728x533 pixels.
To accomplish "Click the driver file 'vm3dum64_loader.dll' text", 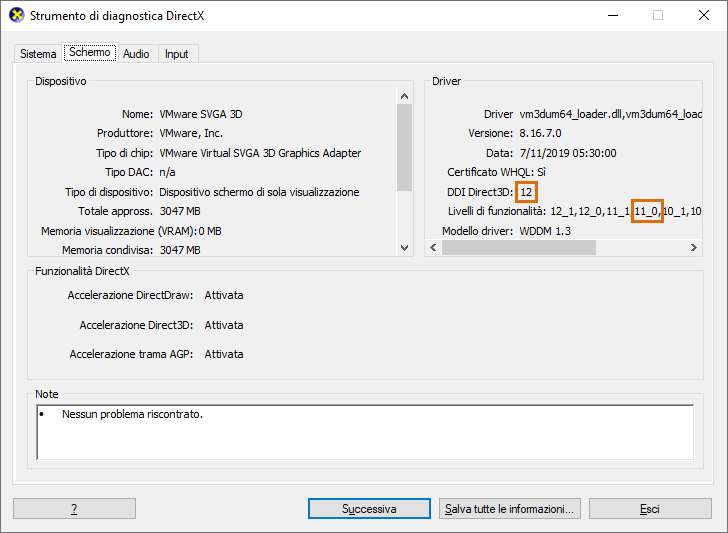I will (x=571, y=114).
